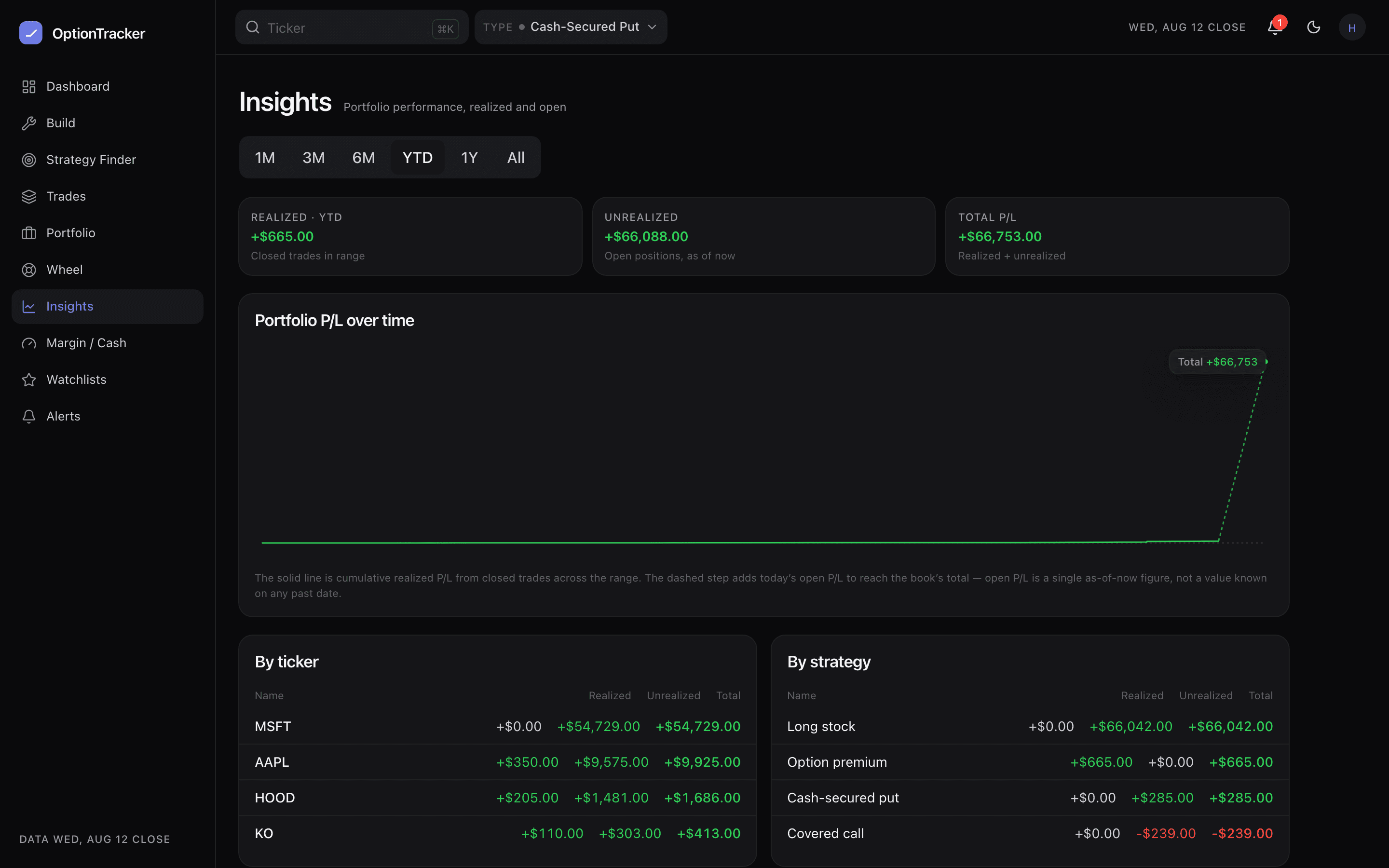Click the Insights chart icon
This screenshot has width=1389, height=868.
point(29,307)
